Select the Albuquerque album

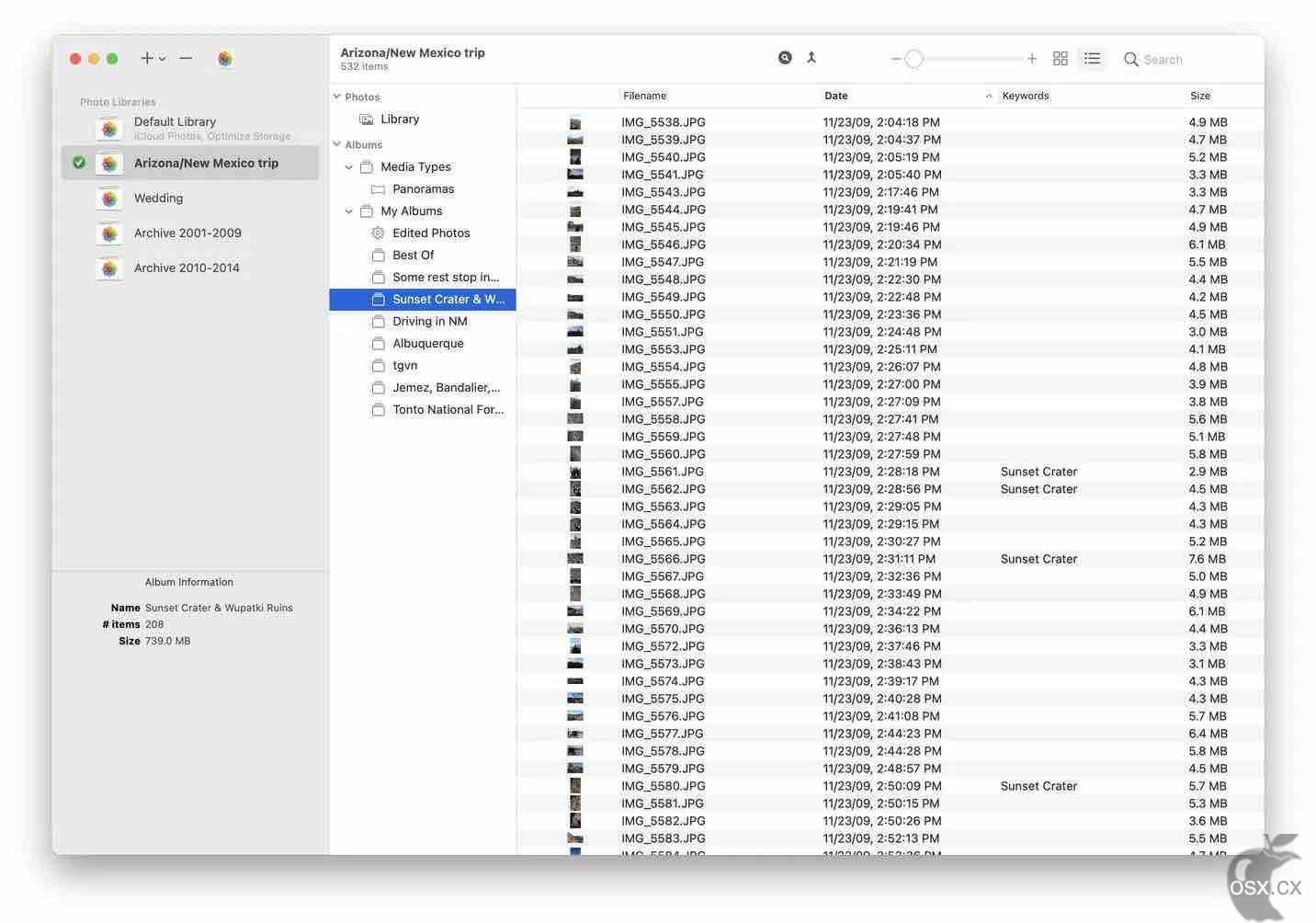pos(423,344)
